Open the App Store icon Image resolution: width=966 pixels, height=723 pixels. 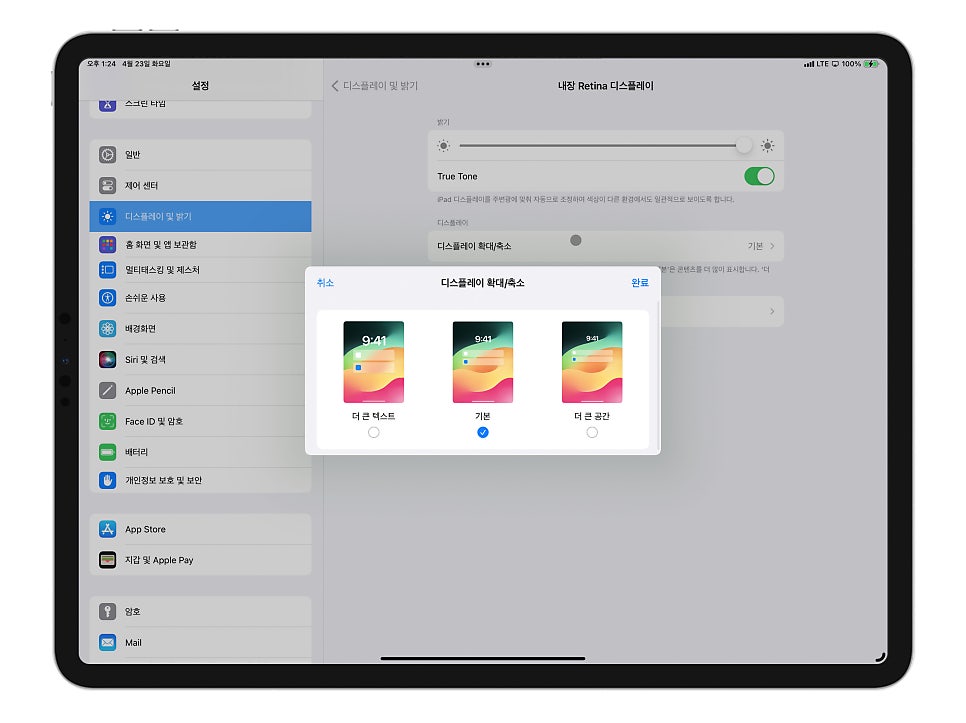click(x=107, y=529)
